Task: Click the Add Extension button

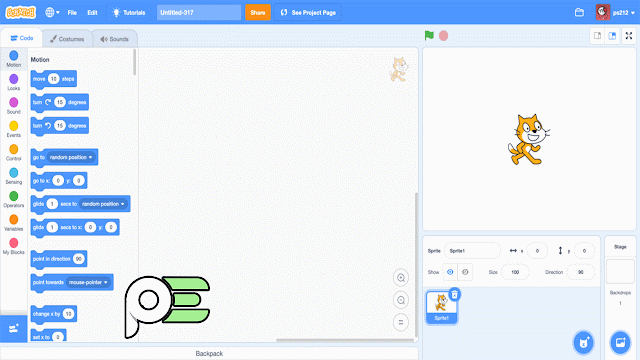Action: coord(13,329)
